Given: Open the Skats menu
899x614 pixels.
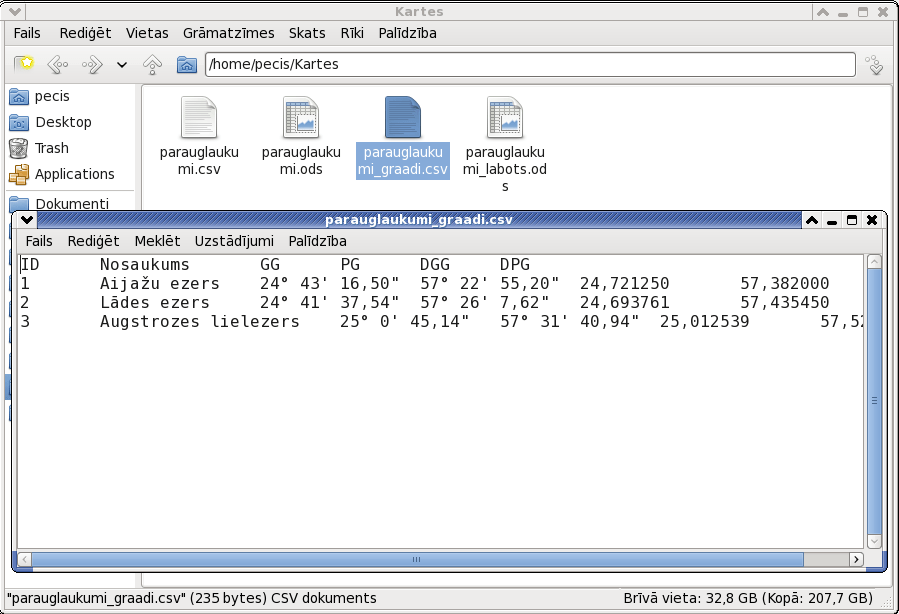Looking at the screenshot, I should [307, 33].
